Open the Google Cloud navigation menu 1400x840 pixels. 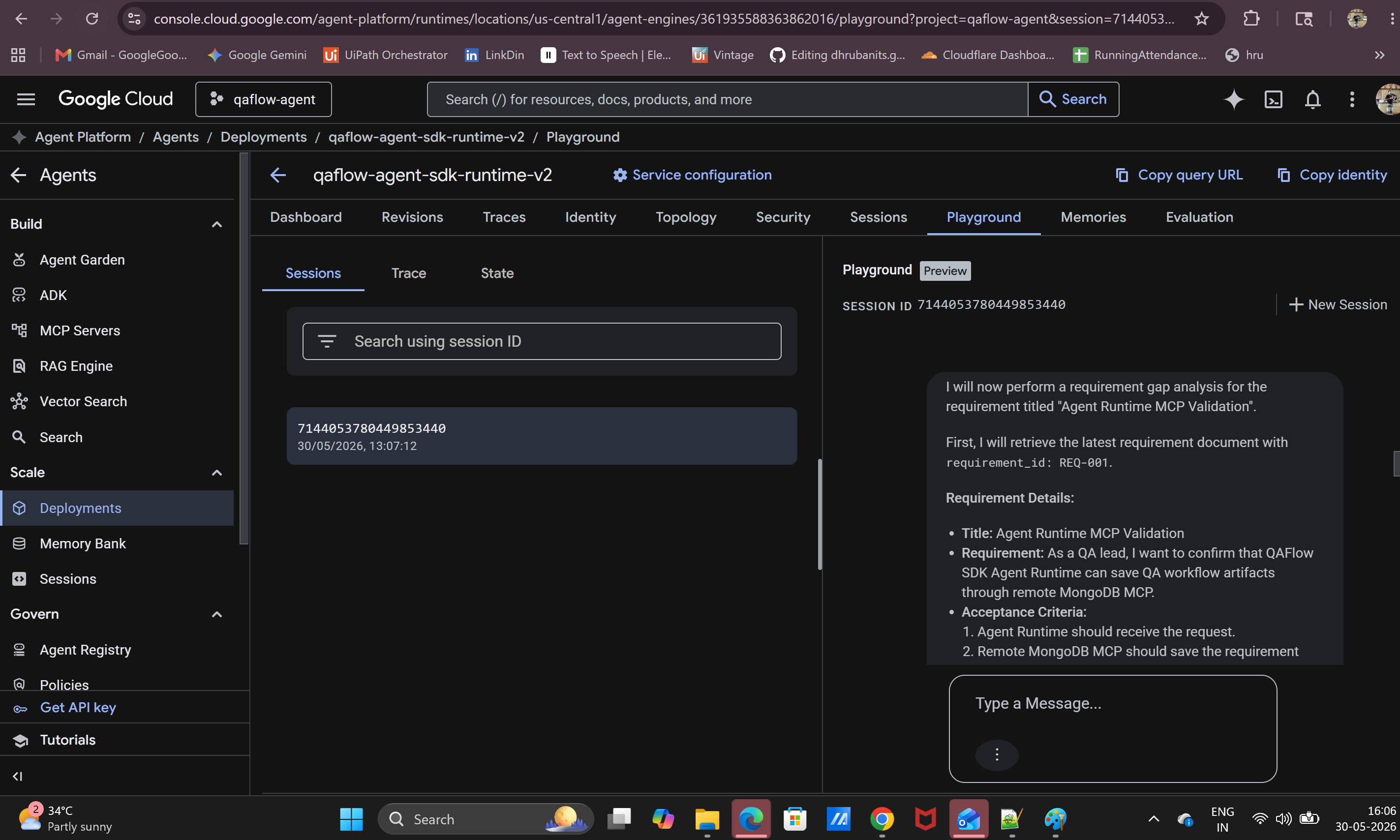pyautogui.click(x=26, y=99)
